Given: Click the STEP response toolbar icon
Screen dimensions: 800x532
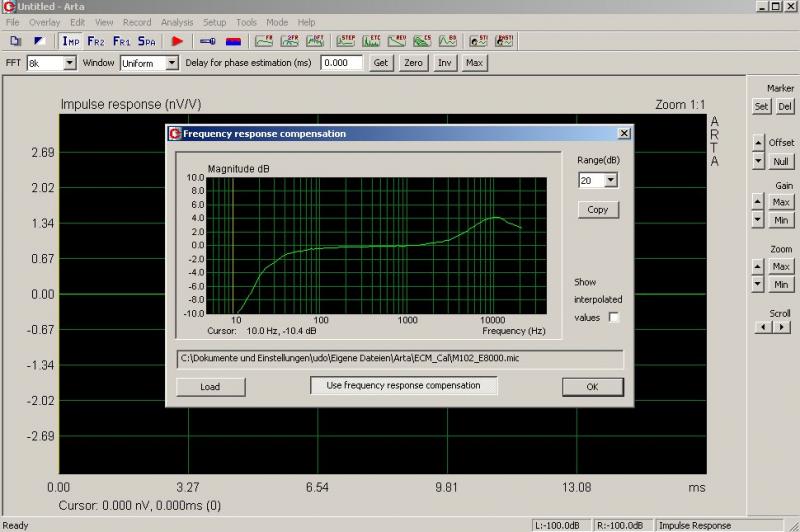Looking at the screenshot, I should (x=347, y=41).
